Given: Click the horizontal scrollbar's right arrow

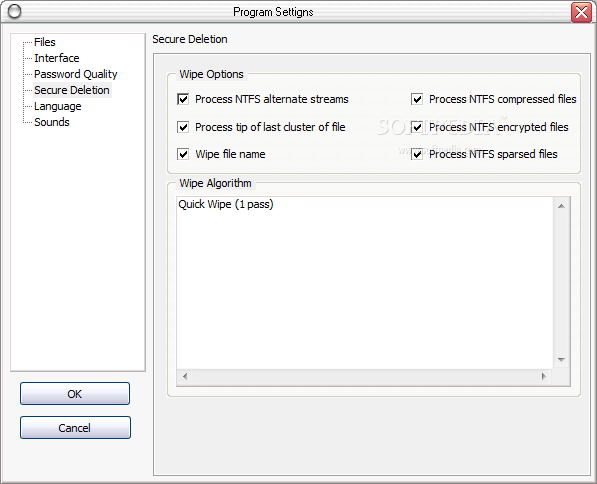Looking at the screenshot, I should (x=544, y=377).
